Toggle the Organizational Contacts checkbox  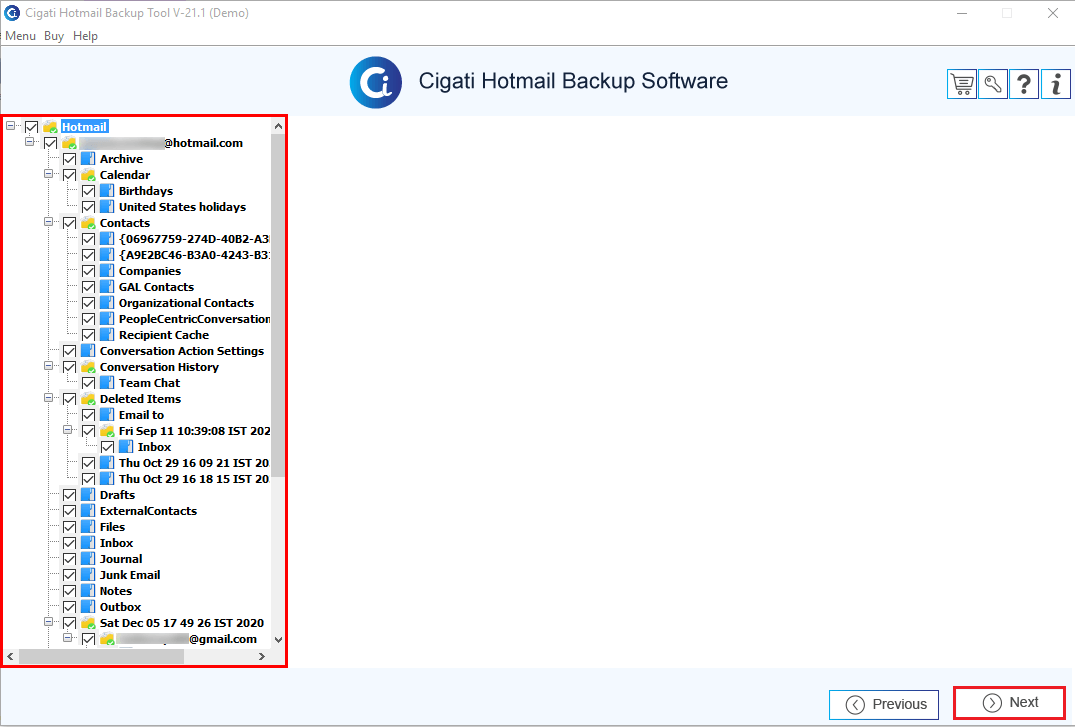(88, 303)
